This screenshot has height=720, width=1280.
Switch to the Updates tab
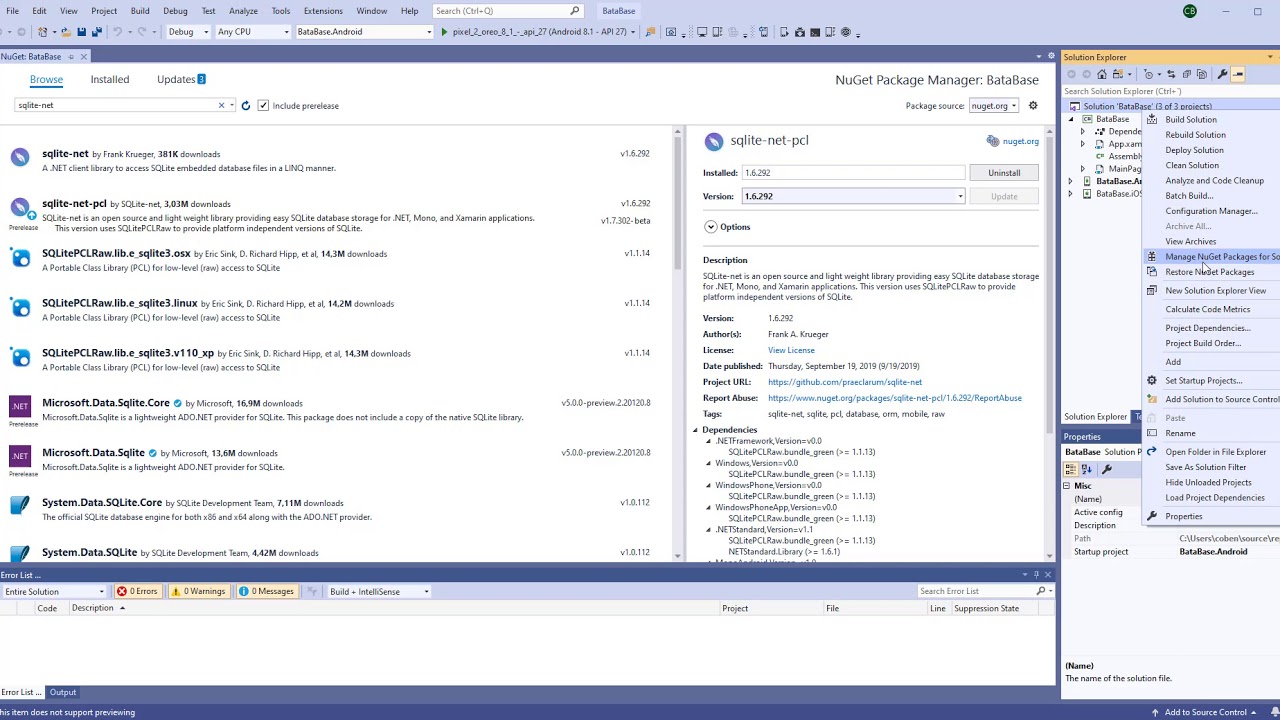click(181, 79)
